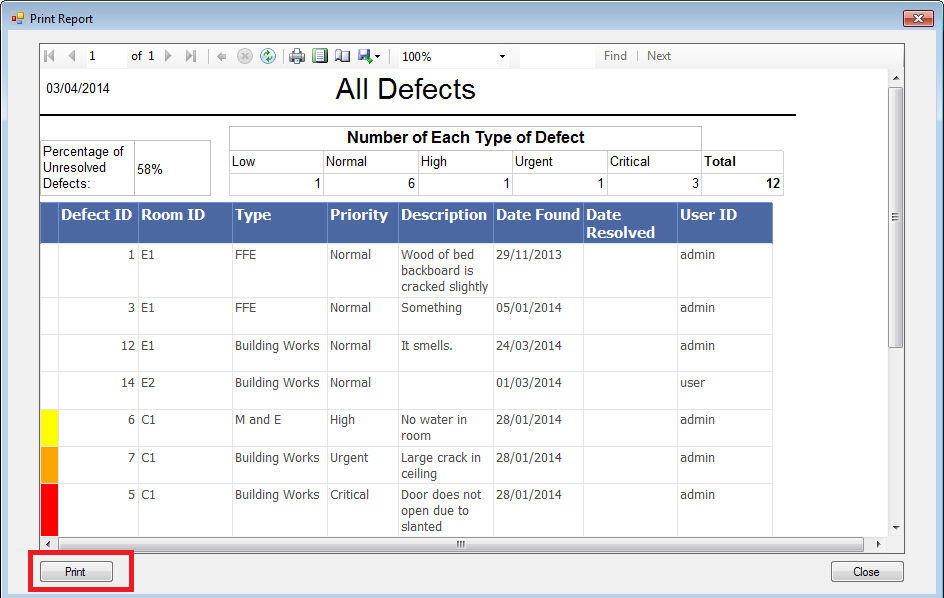The image size is (944, 598).
Task: Click the Find link
Action: click(x=615, y=56)
